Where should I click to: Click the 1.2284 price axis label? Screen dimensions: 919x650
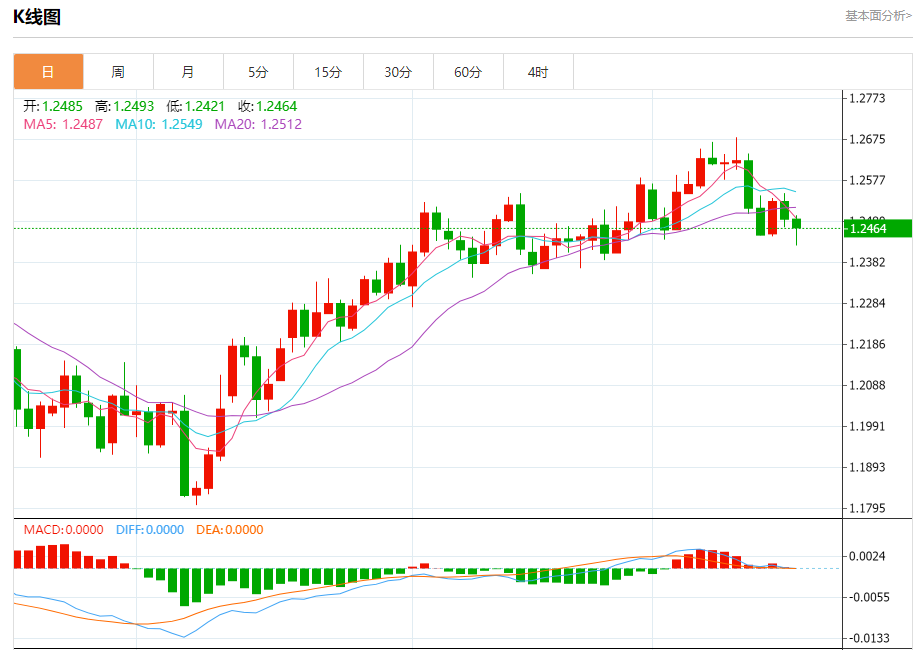point(867,304)
